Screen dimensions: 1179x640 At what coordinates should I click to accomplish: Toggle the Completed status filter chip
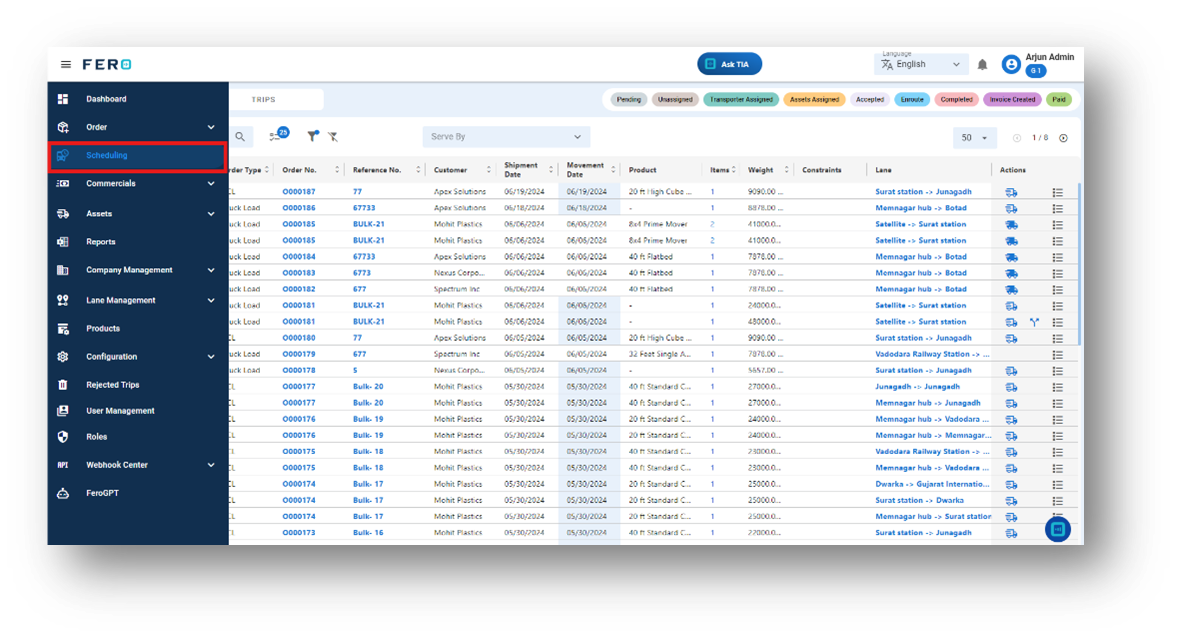point(956,99)
